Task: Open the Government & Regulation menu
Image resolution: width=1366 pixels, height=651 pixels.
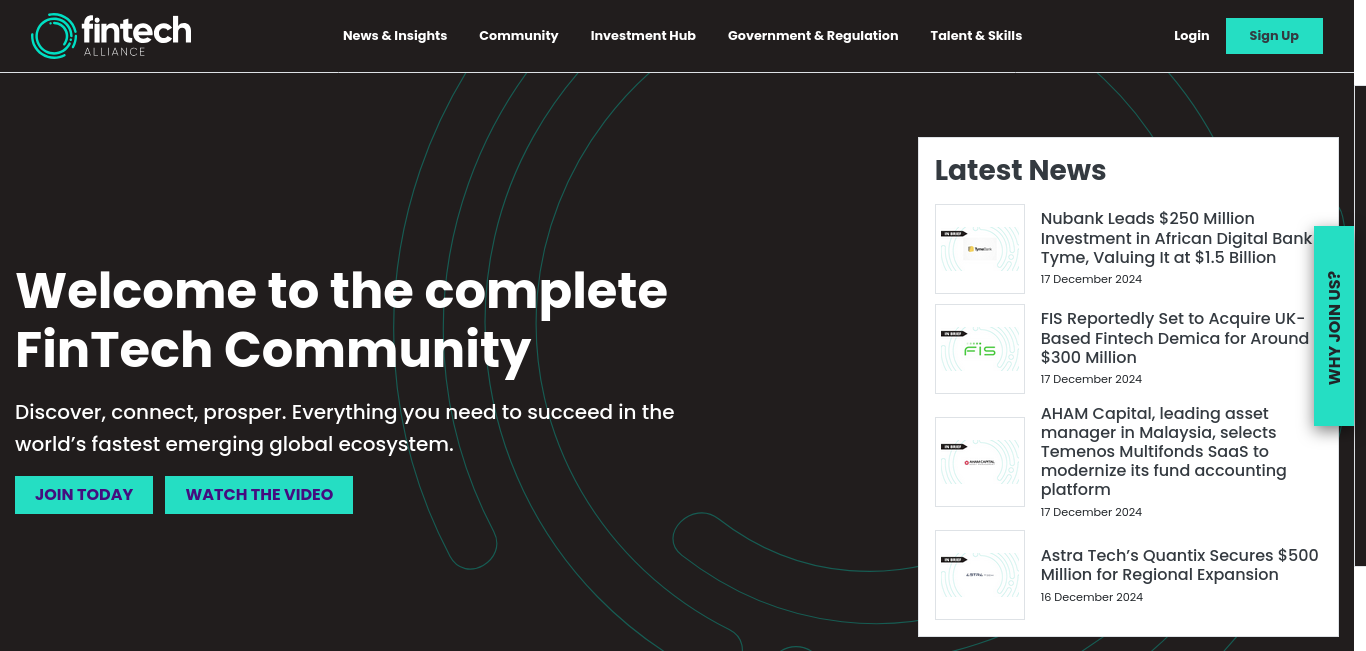Action: click(x=813, y=36)
